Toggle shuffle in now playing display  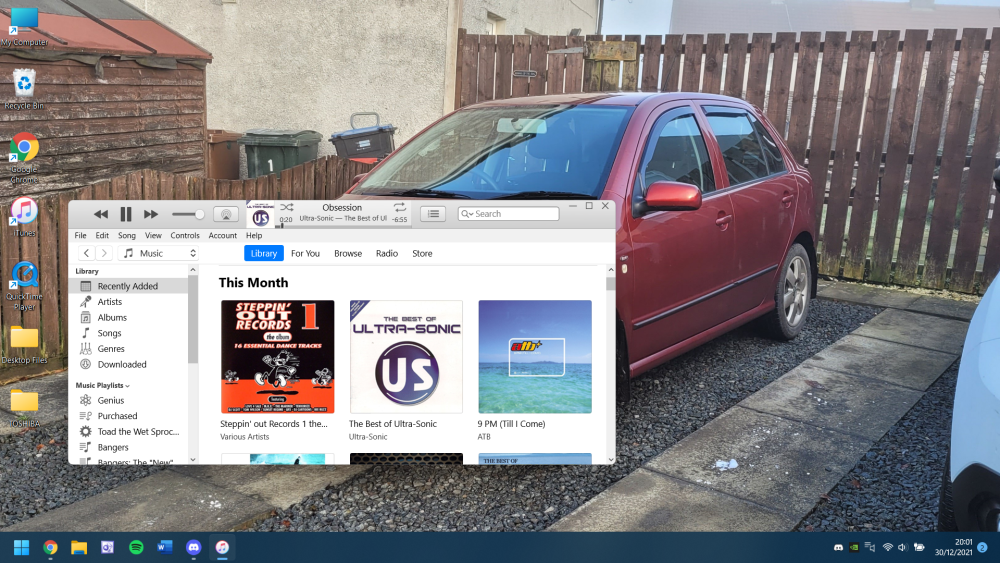[x=287, y=207]
